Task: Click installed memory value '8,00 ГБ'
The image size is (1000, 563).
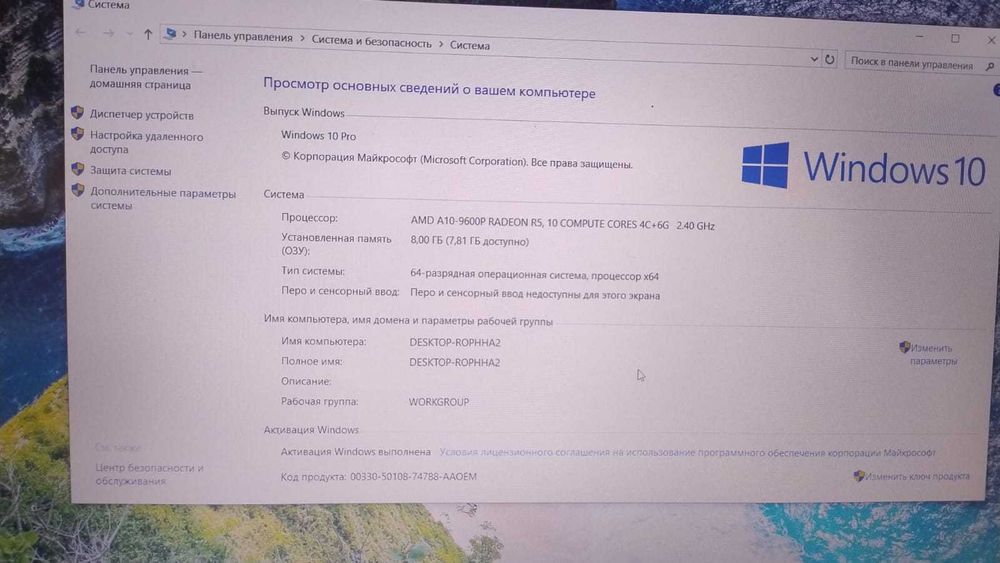Action: click(426, 240)
